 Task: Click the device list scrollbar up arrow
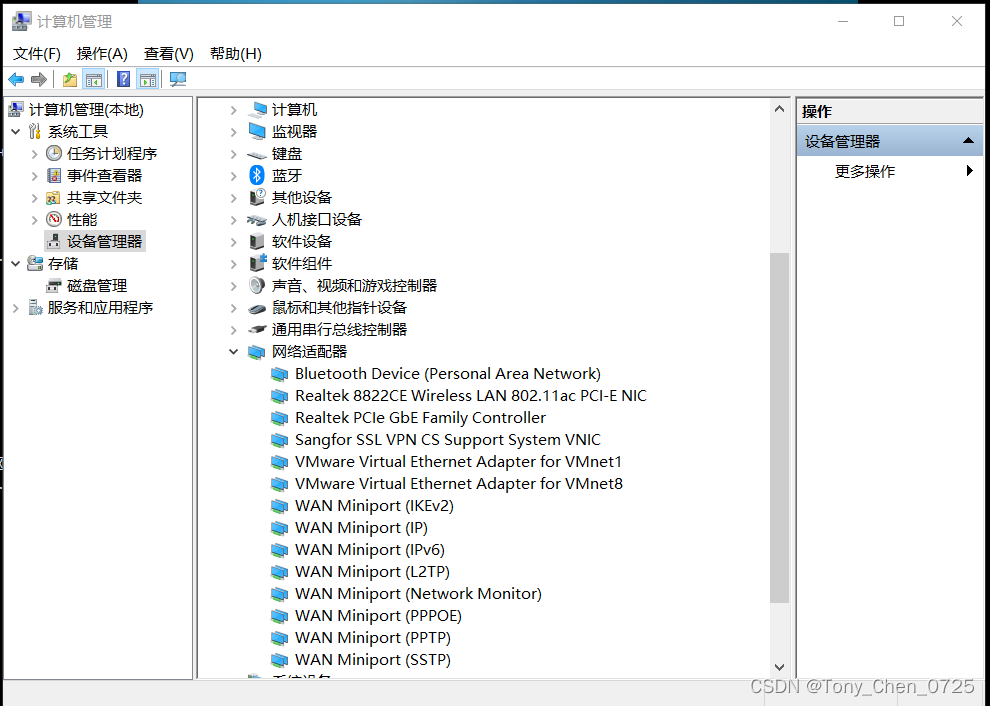[x=779, y=109]
